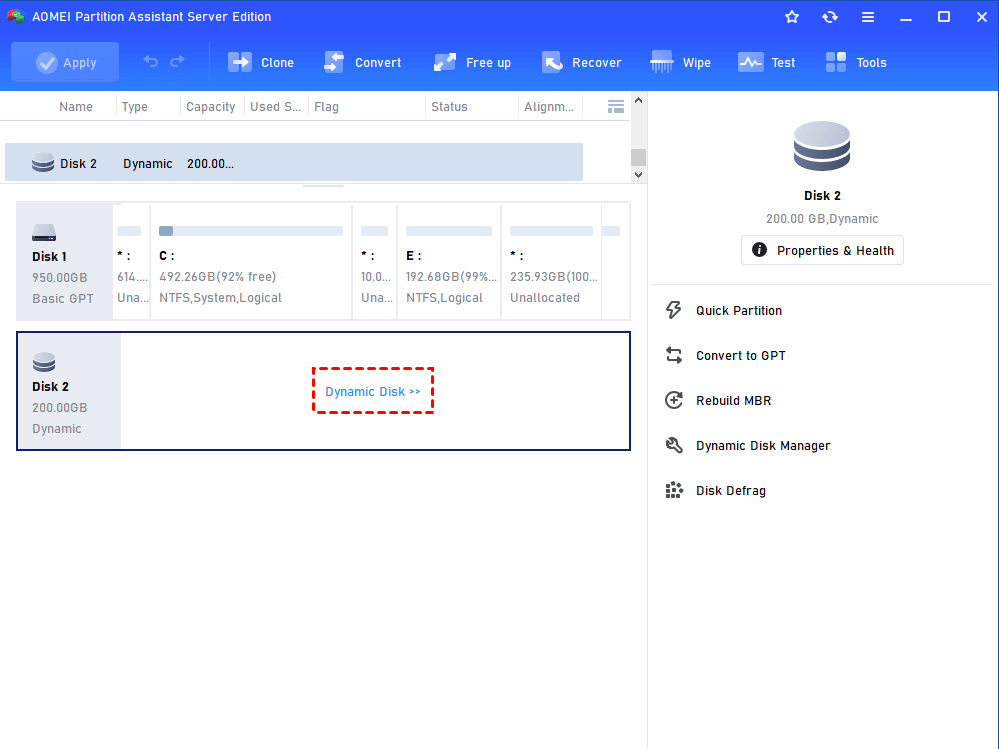Redo the last operation
This screenshot has height=749, width=999.
pyautogui.click(x=177, y=61)
